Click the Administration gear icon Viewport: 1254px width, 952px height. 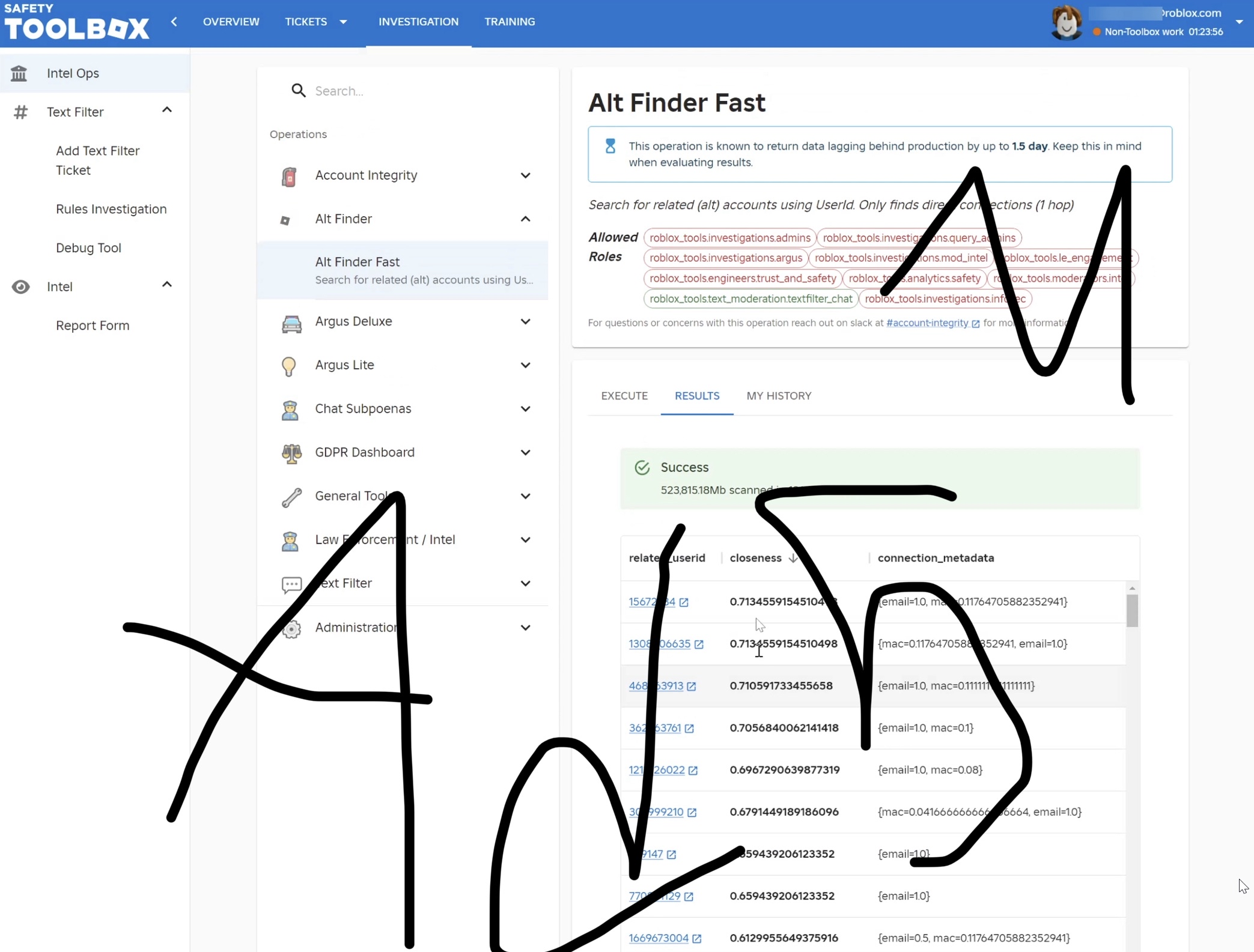tap(291, 628)
